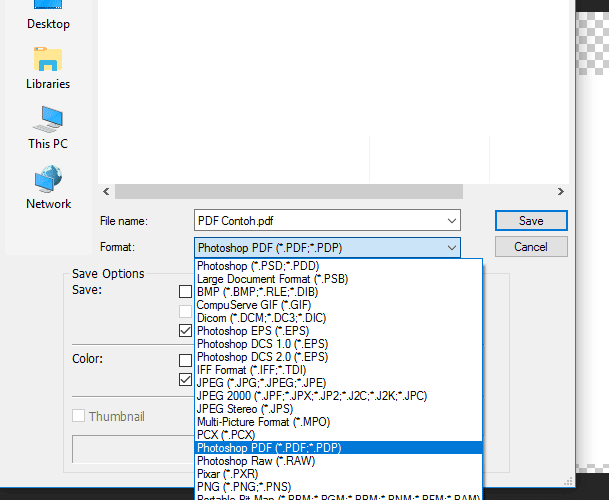The height and width of the screenshot is (500, 609).
Task: Select This PC in the sidebar
Action: (x=48, y=128)
